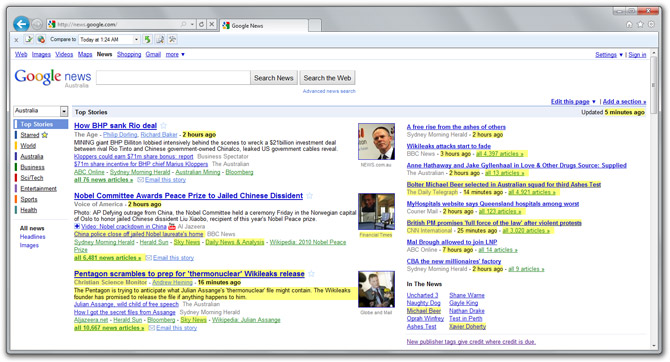Open the browser Home icon
The width and height of the screenshot is (670, 362).
(x=629, y=24)
